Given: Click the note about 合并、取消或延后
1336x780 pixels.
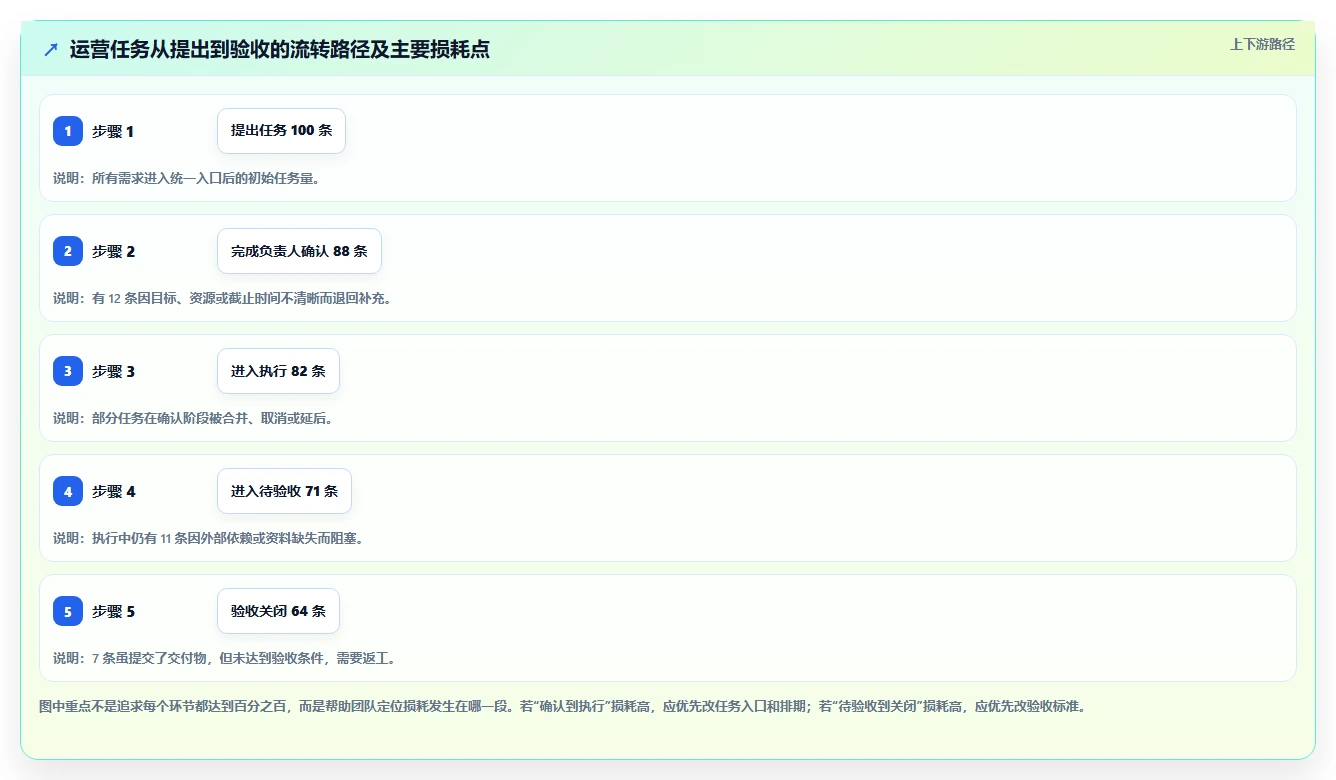Looking at the screenshot, I should pyautogui.click(x=193, y=418).
